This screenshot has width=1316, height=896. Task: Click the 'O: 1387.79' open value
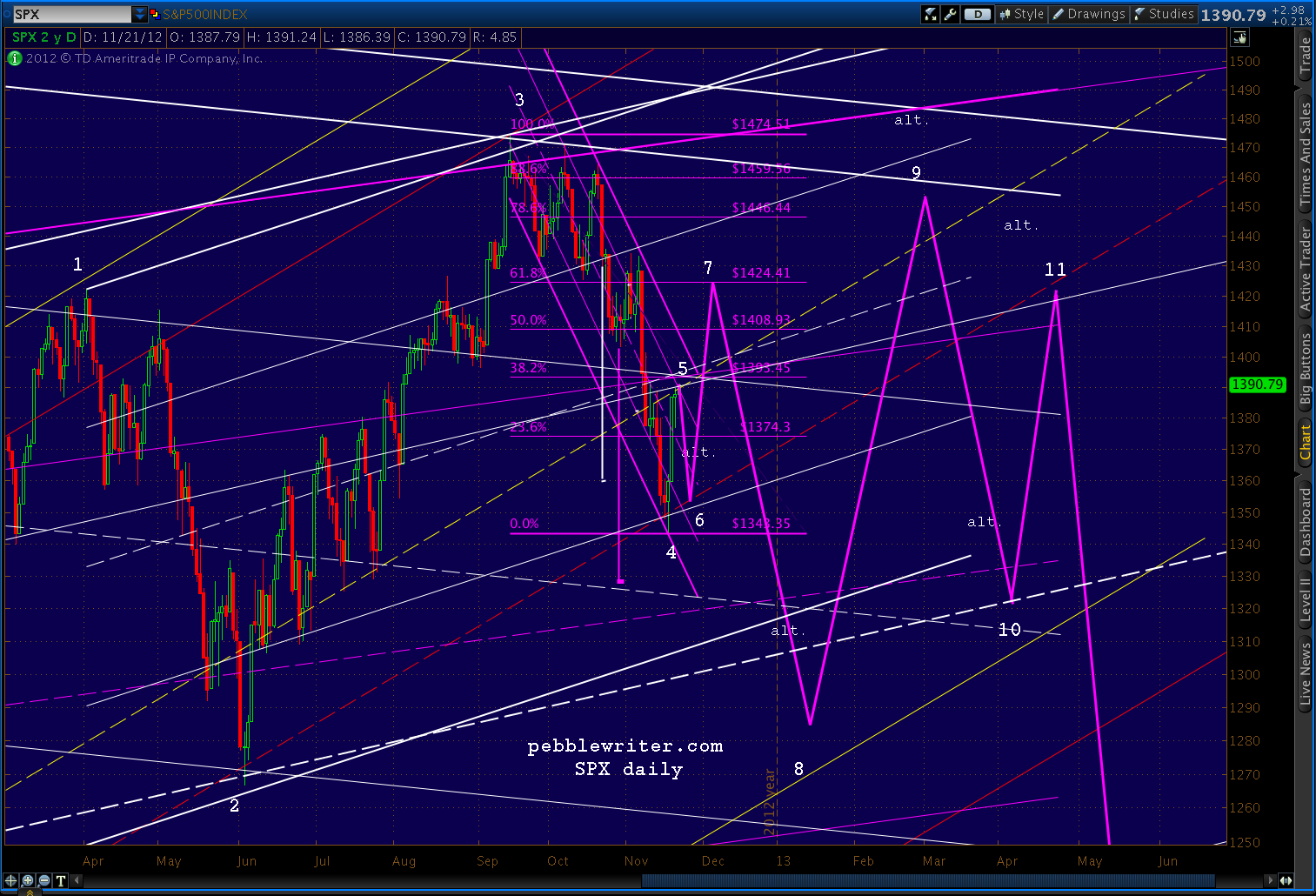204,37
